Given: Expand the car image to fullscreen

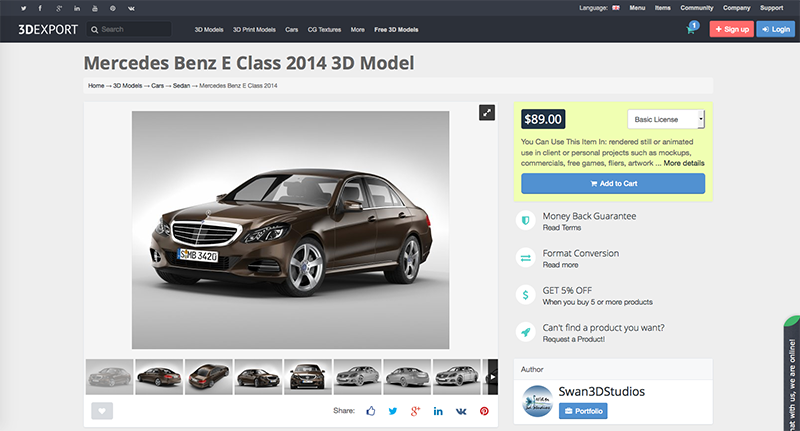Looking at the screenshot, I should (x=486, y=113).
